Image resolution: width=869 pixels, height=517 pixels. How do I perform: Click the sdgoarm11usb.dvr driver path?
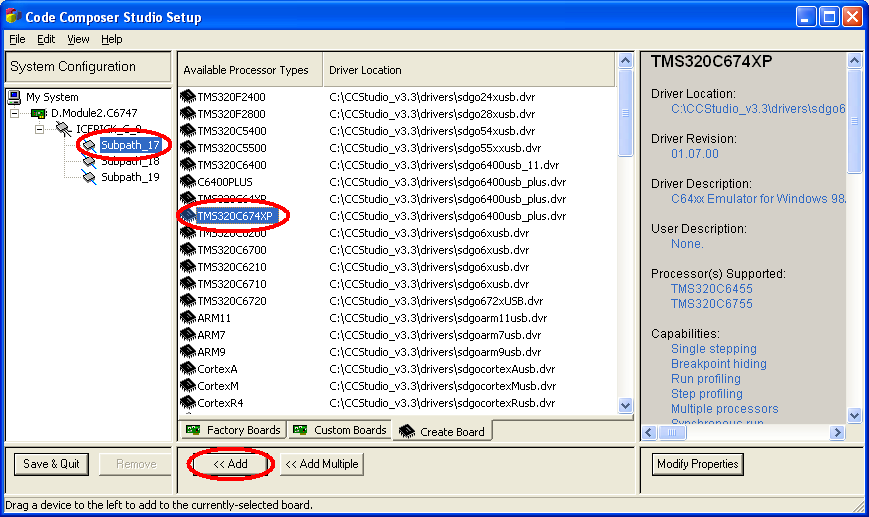438,318
